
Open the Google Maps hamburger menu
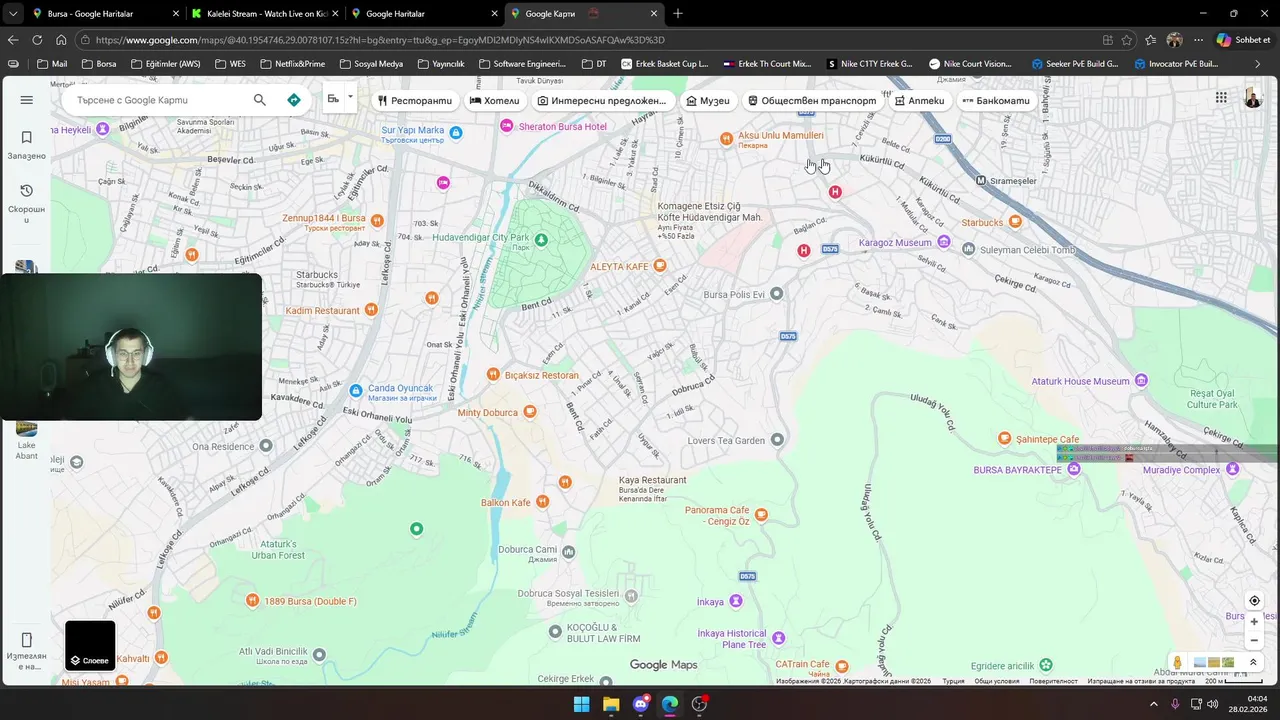click(27, 100)
